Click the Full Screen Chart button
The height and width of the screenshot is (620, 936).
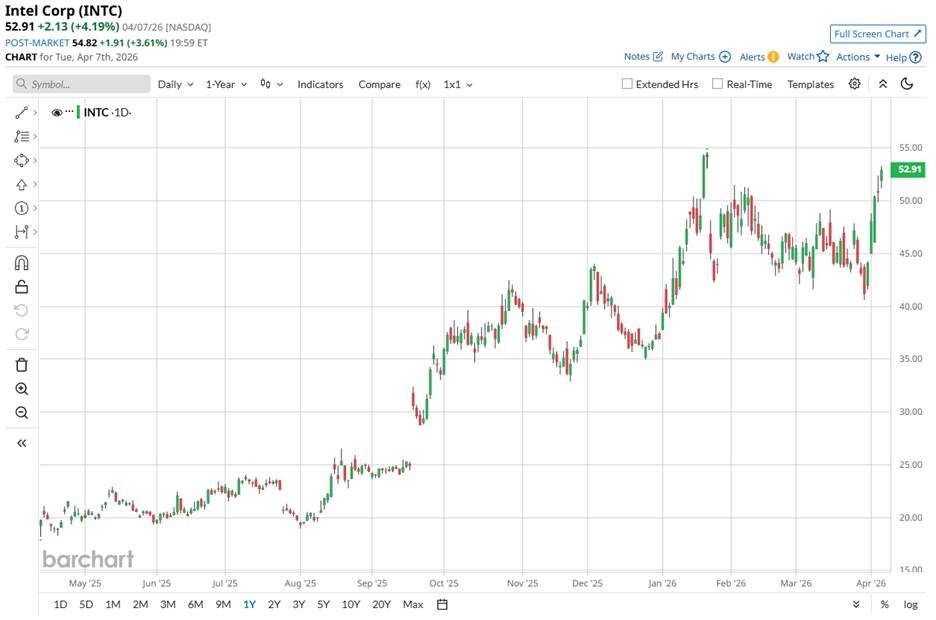tap(875, 34)
